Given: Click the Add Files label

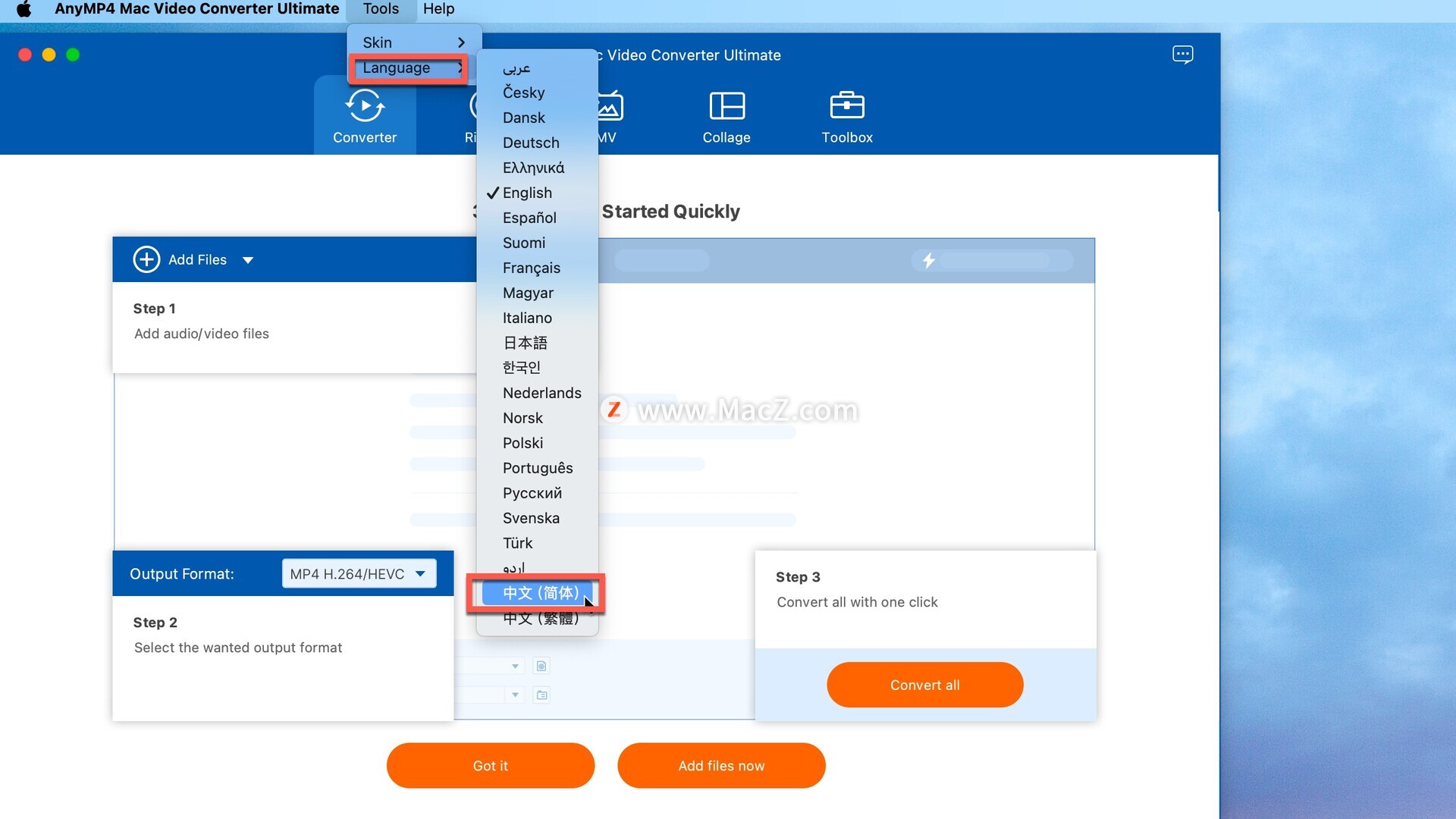Looking at the screenshot, I should click(x=197, y=259).
